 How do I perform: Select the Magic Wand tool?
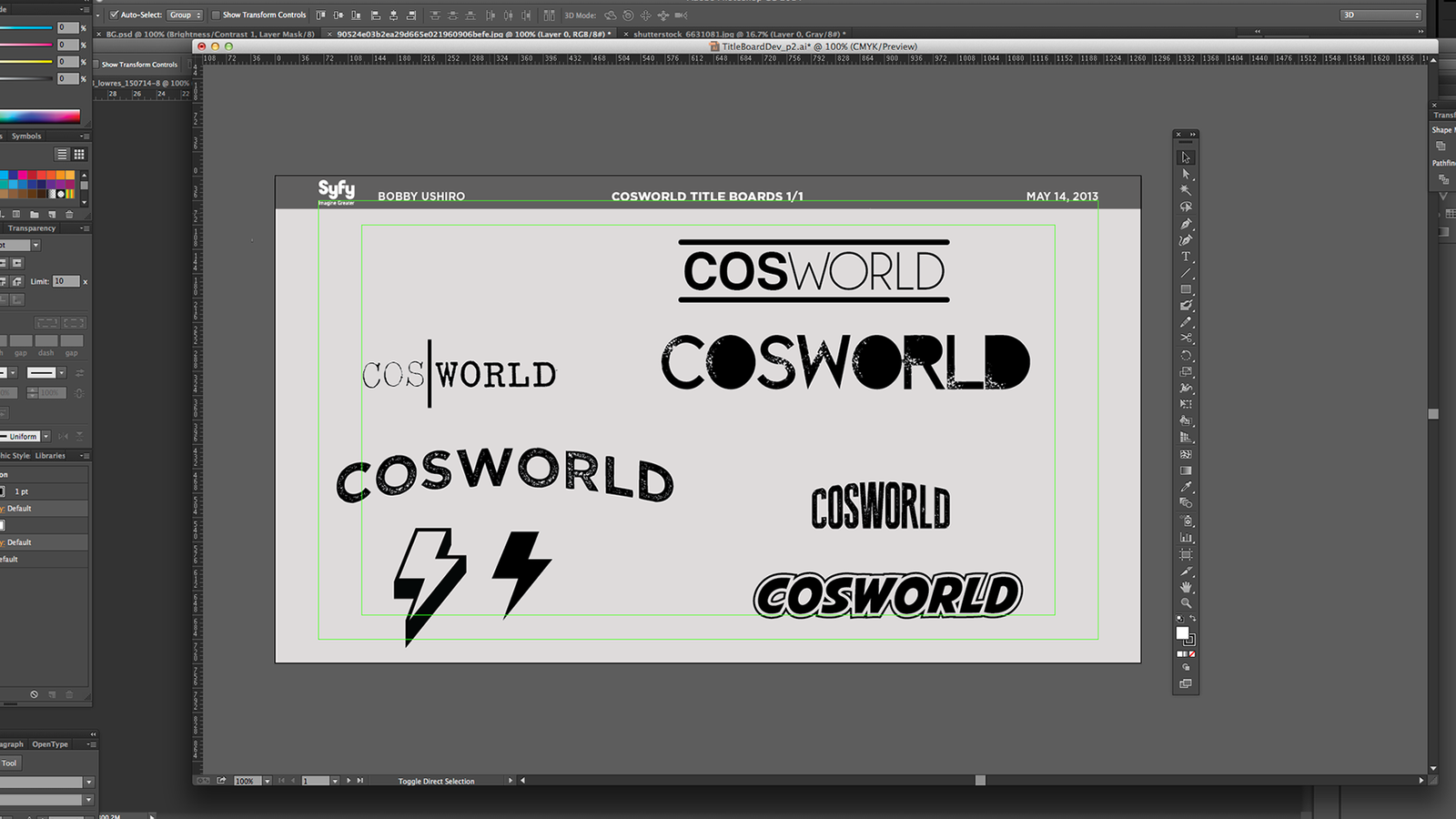tap(1186, 190)
